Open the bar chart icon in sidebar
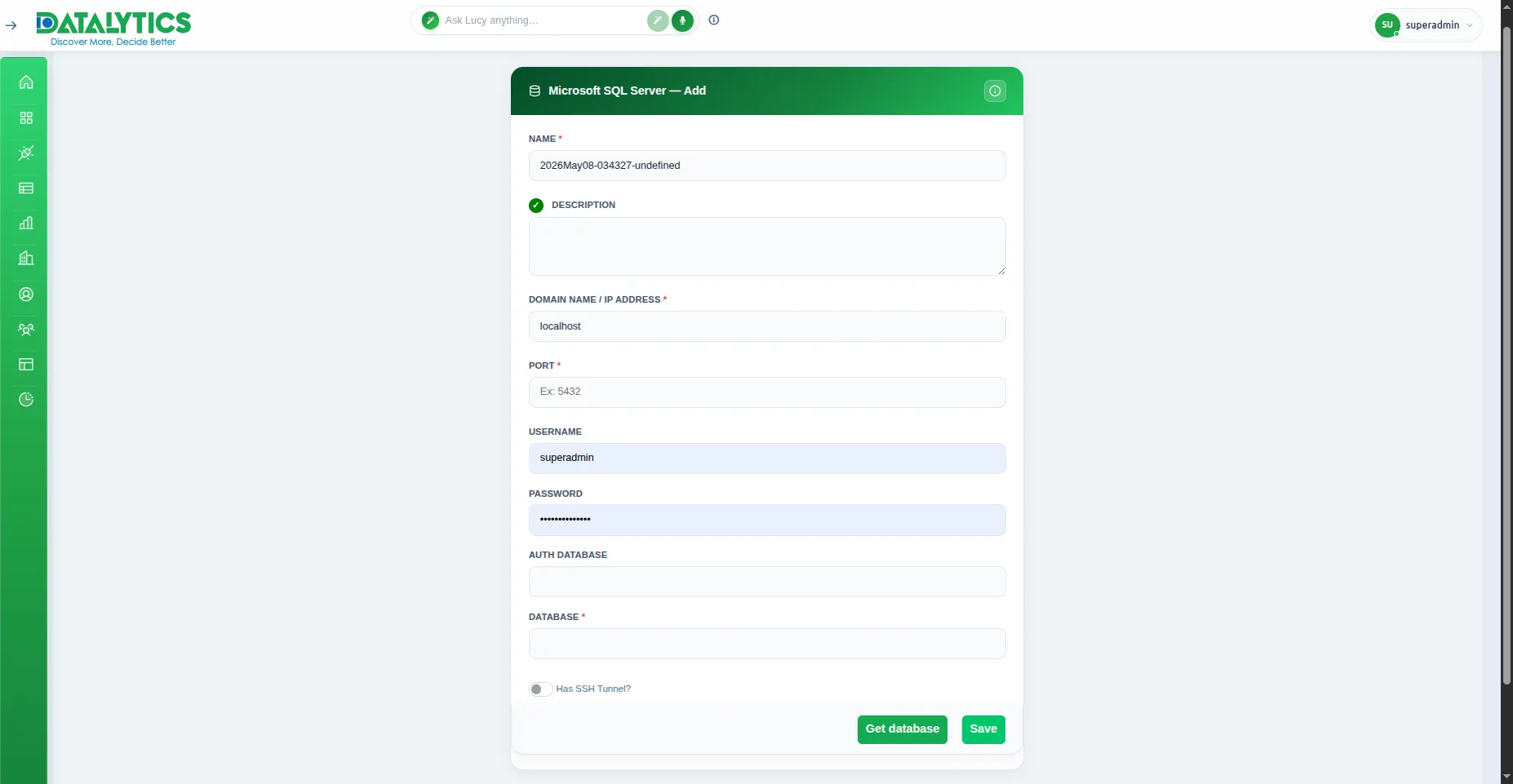This screenshot has height=784, width=1513. tap(26, 223)
